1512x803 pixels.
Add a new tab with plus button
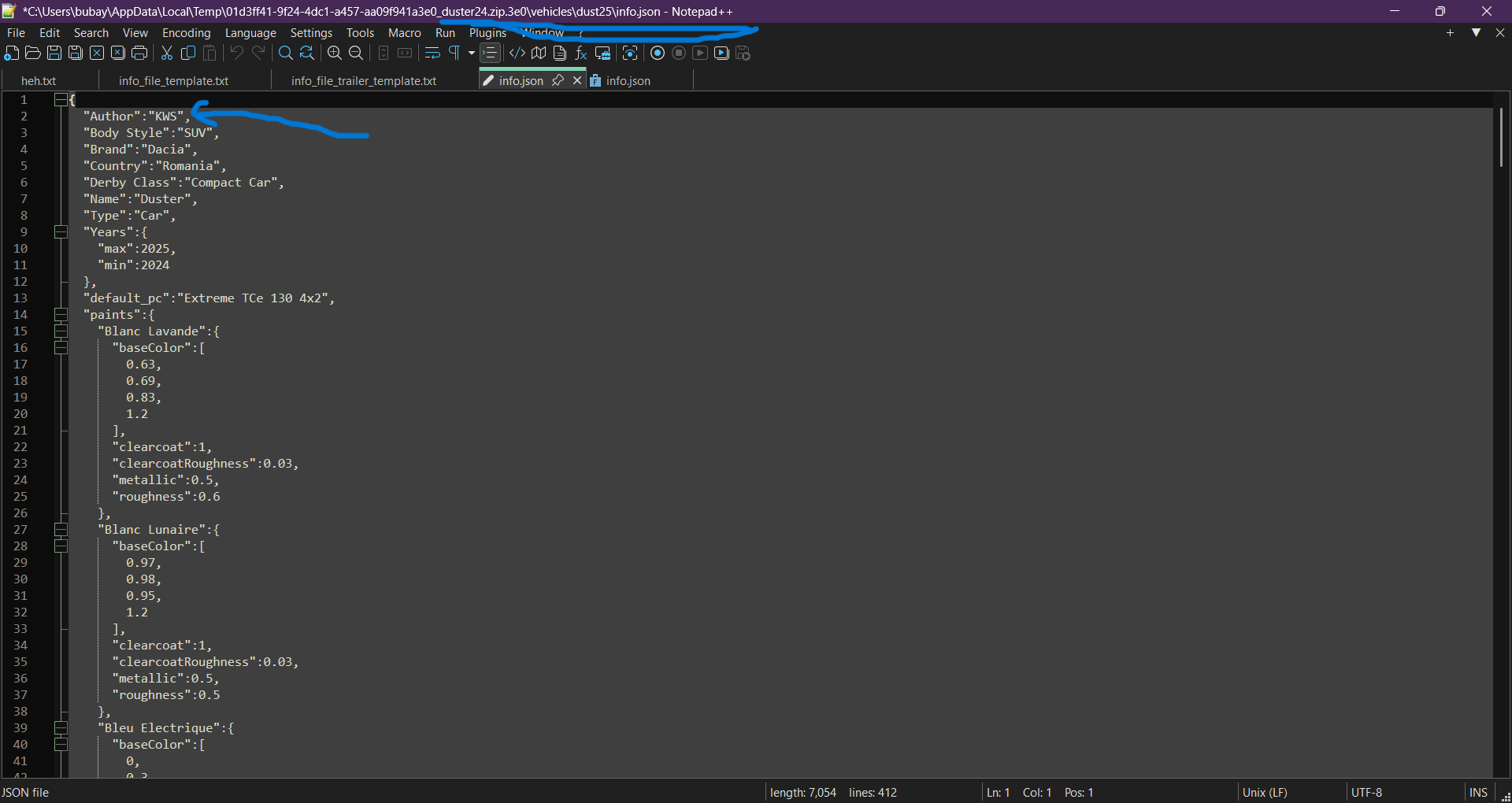(1450, 32)
